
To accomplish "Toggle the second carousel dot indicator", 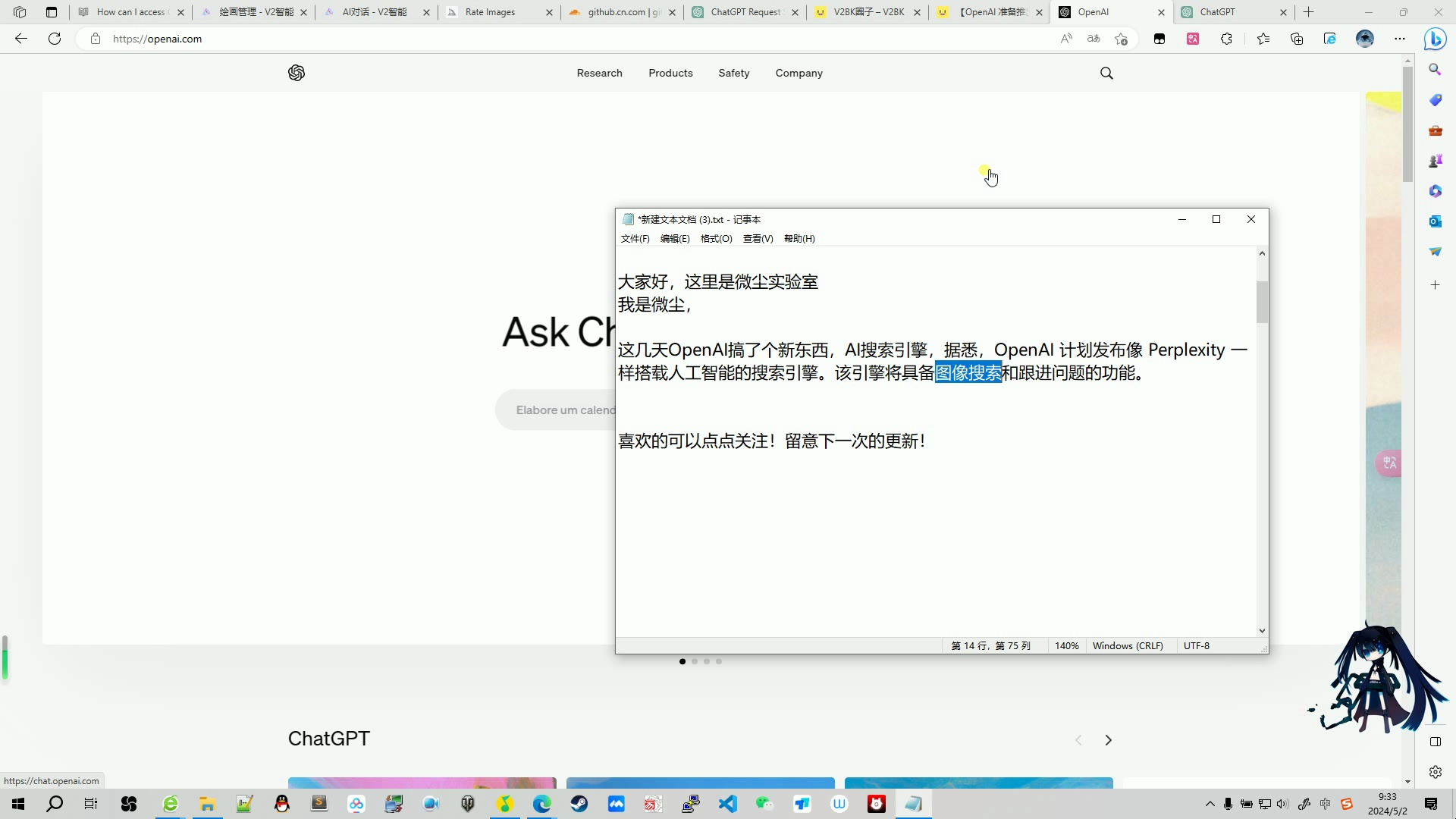I will [x=695, y=661].
